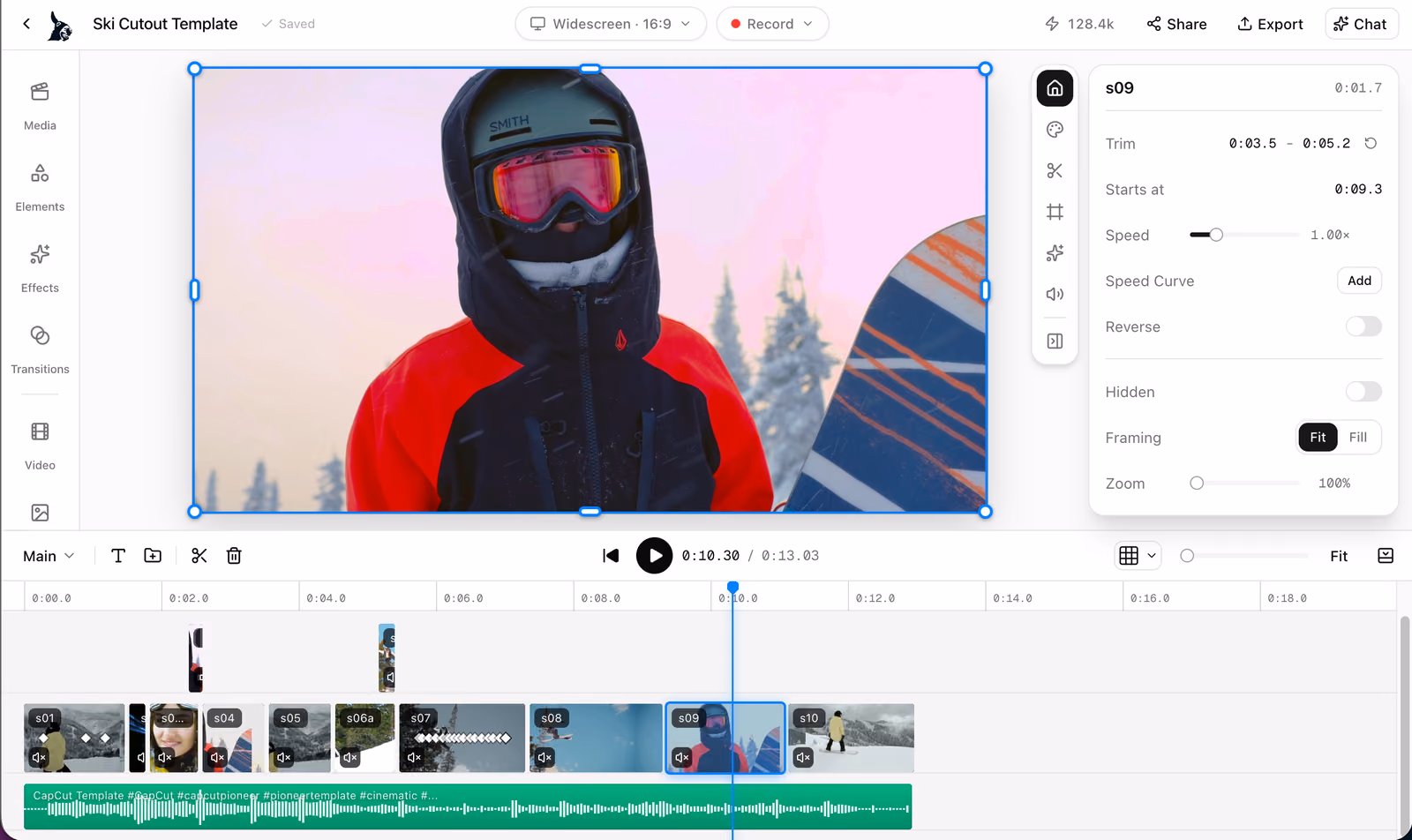Open the Record dropdown
The width and height of the screenshot is (1412, 840).
click(772, 24)
